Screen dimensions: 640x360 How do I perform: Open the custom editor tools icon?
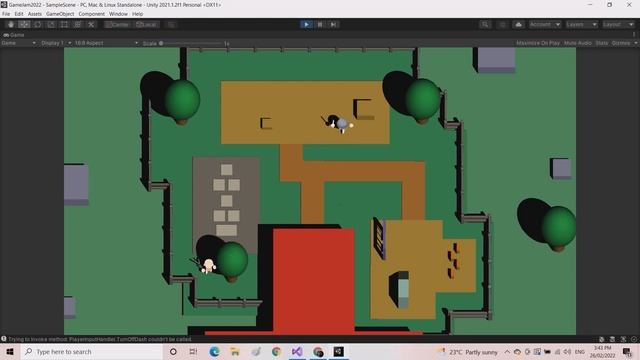91,24
